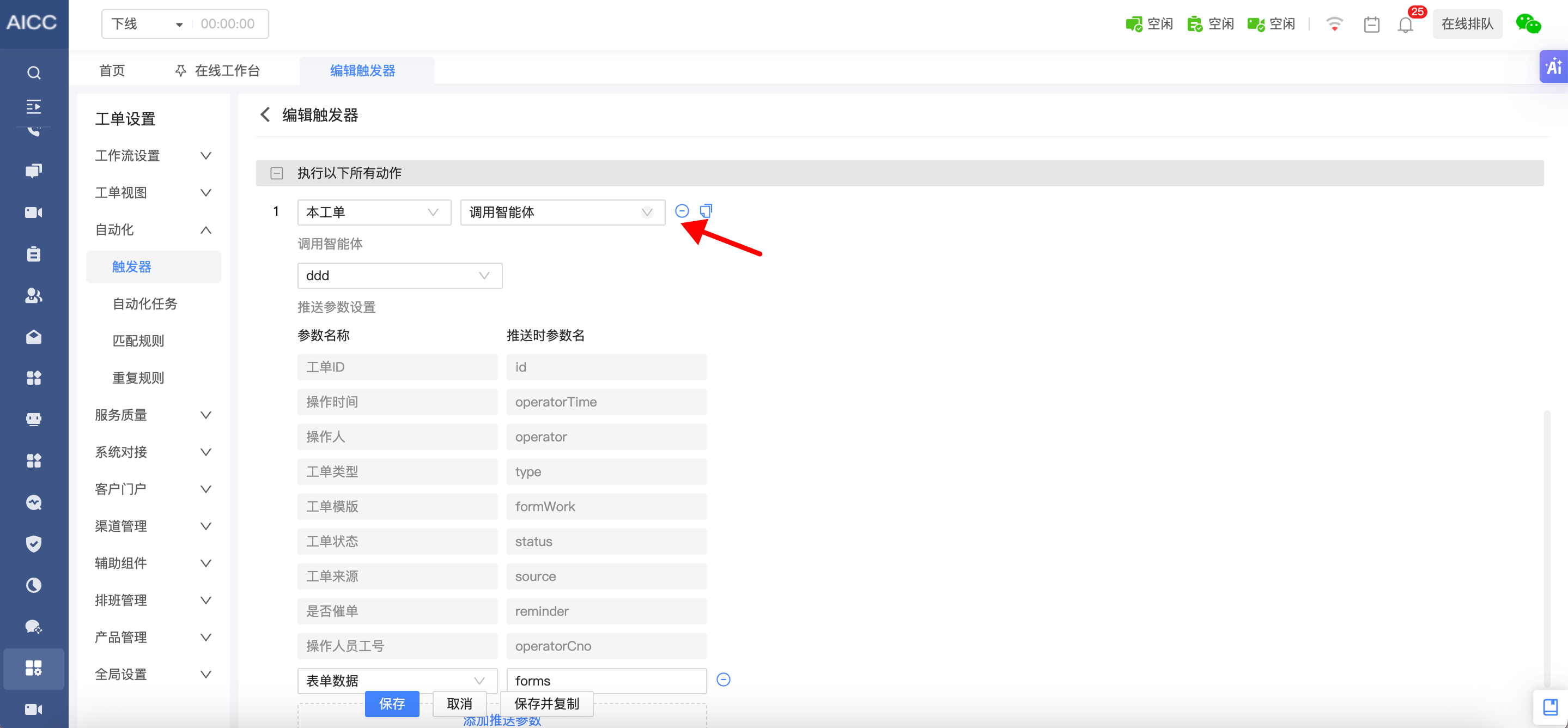Click the calendar icon in top bar
1568x728 pixels.
coord(1371,25)
